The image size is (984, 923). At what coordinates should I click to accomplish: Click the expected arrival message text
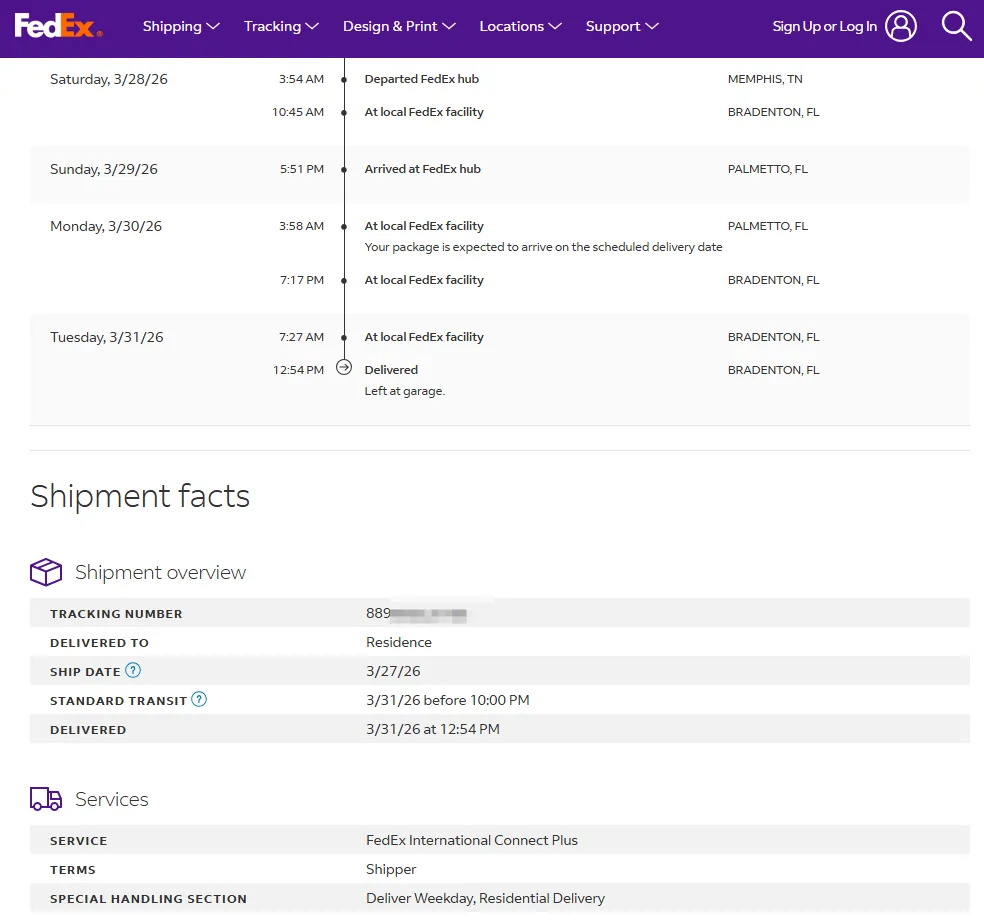[x=543, y=247]
